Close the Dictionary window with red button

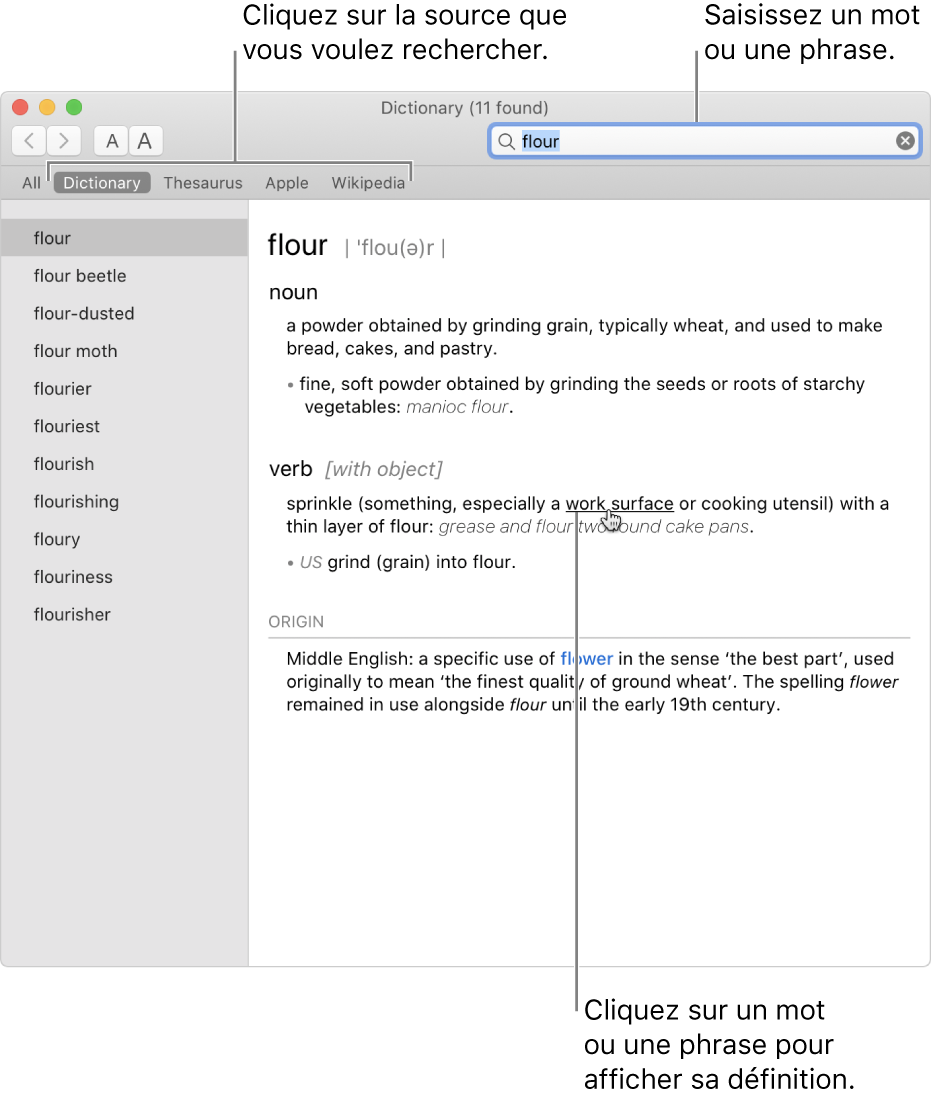click(20, 107)
